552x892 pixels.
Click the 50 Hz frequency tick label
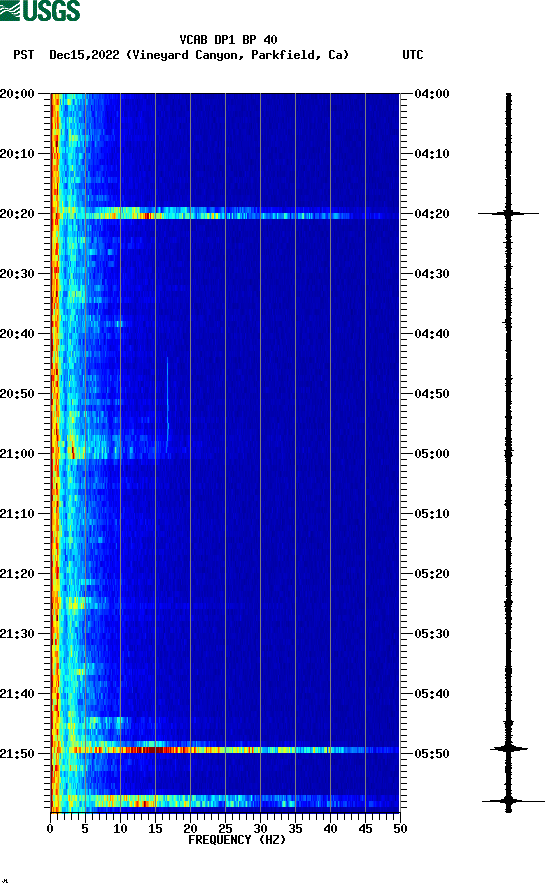(x=400, y=829)
